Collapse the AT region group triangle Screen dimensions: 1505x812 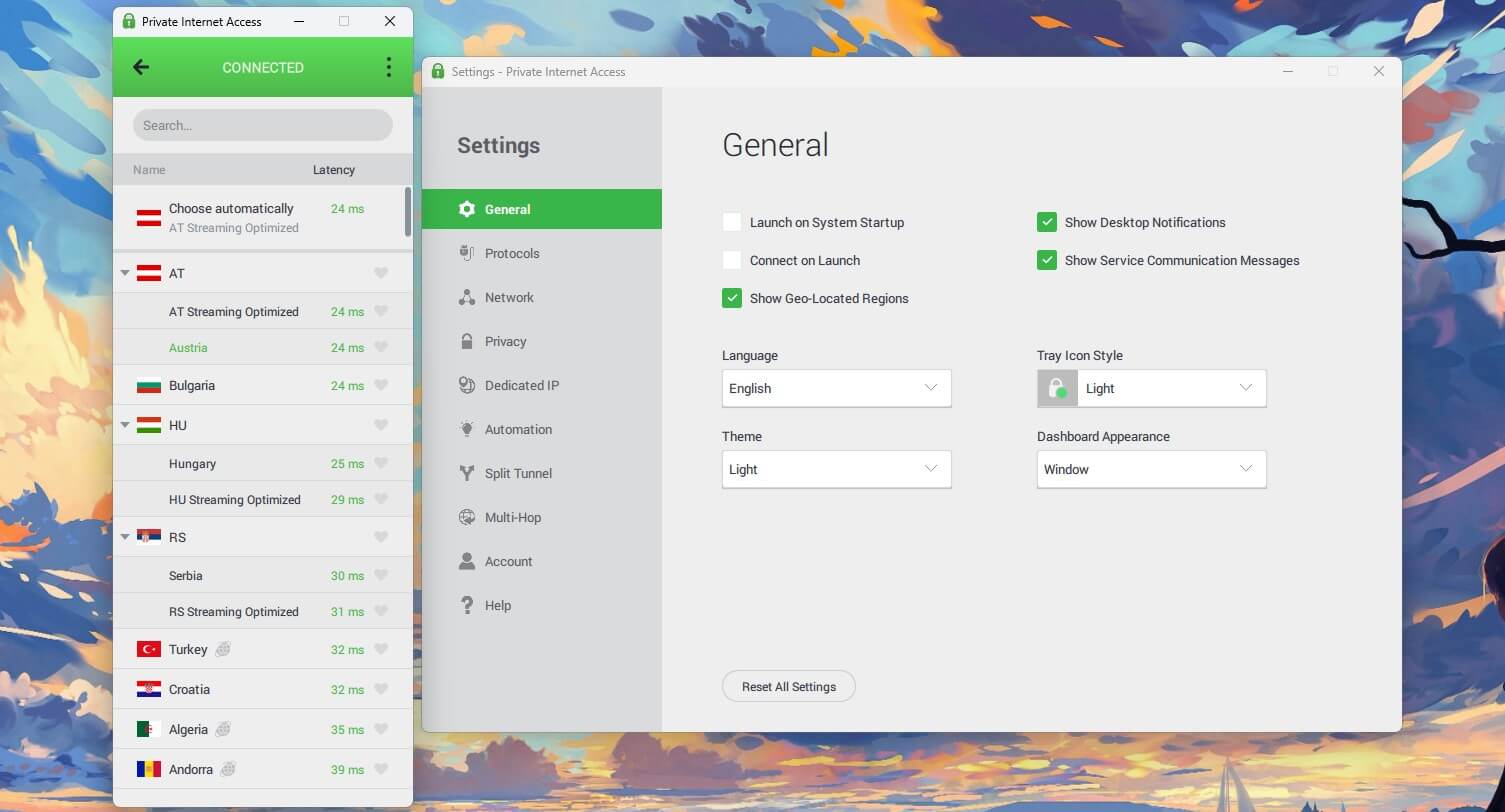[125, 273]
